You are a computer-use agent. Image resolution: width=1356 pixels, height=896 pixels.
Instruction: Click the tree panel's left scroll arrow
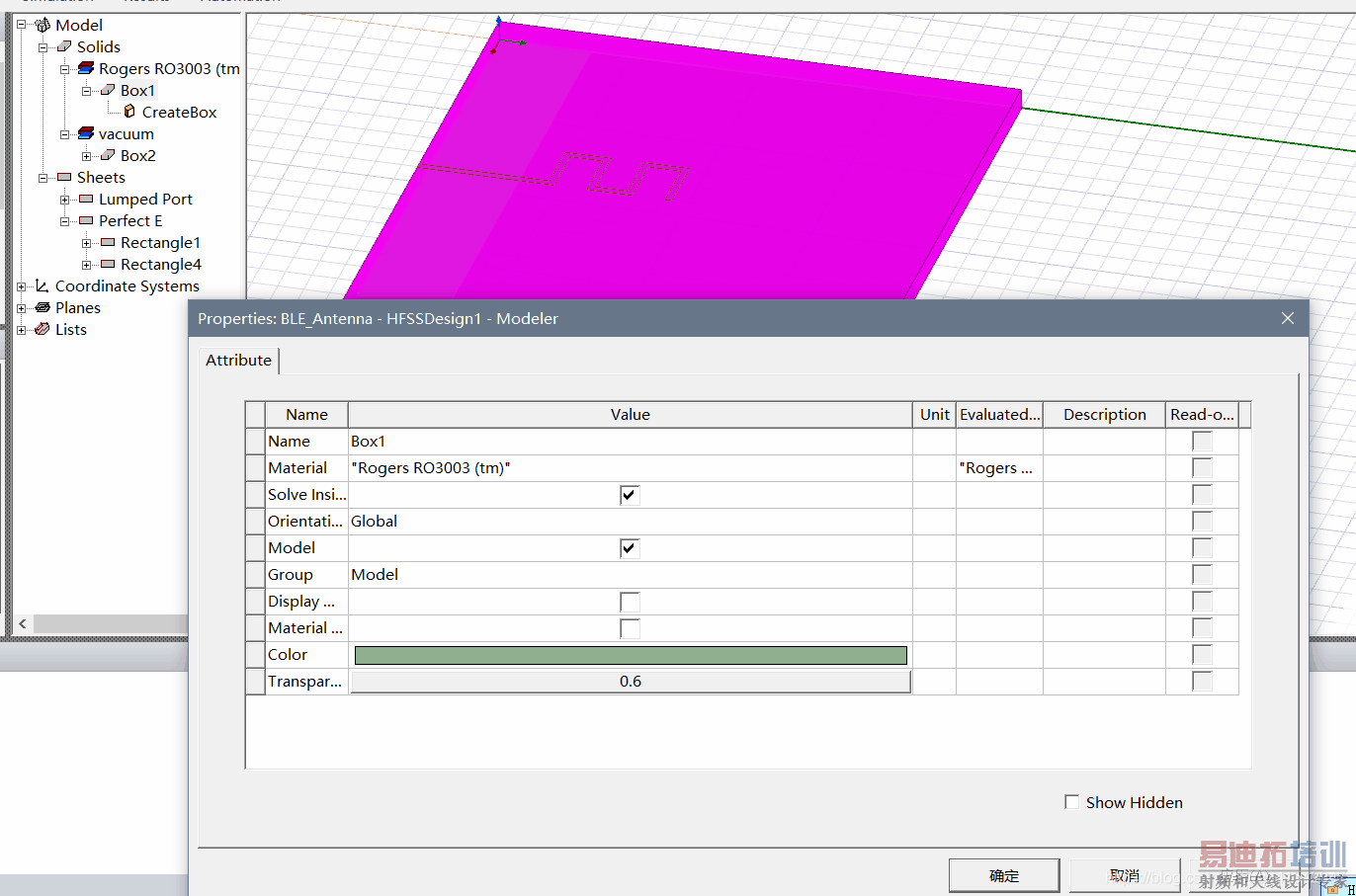click(23, 624)
